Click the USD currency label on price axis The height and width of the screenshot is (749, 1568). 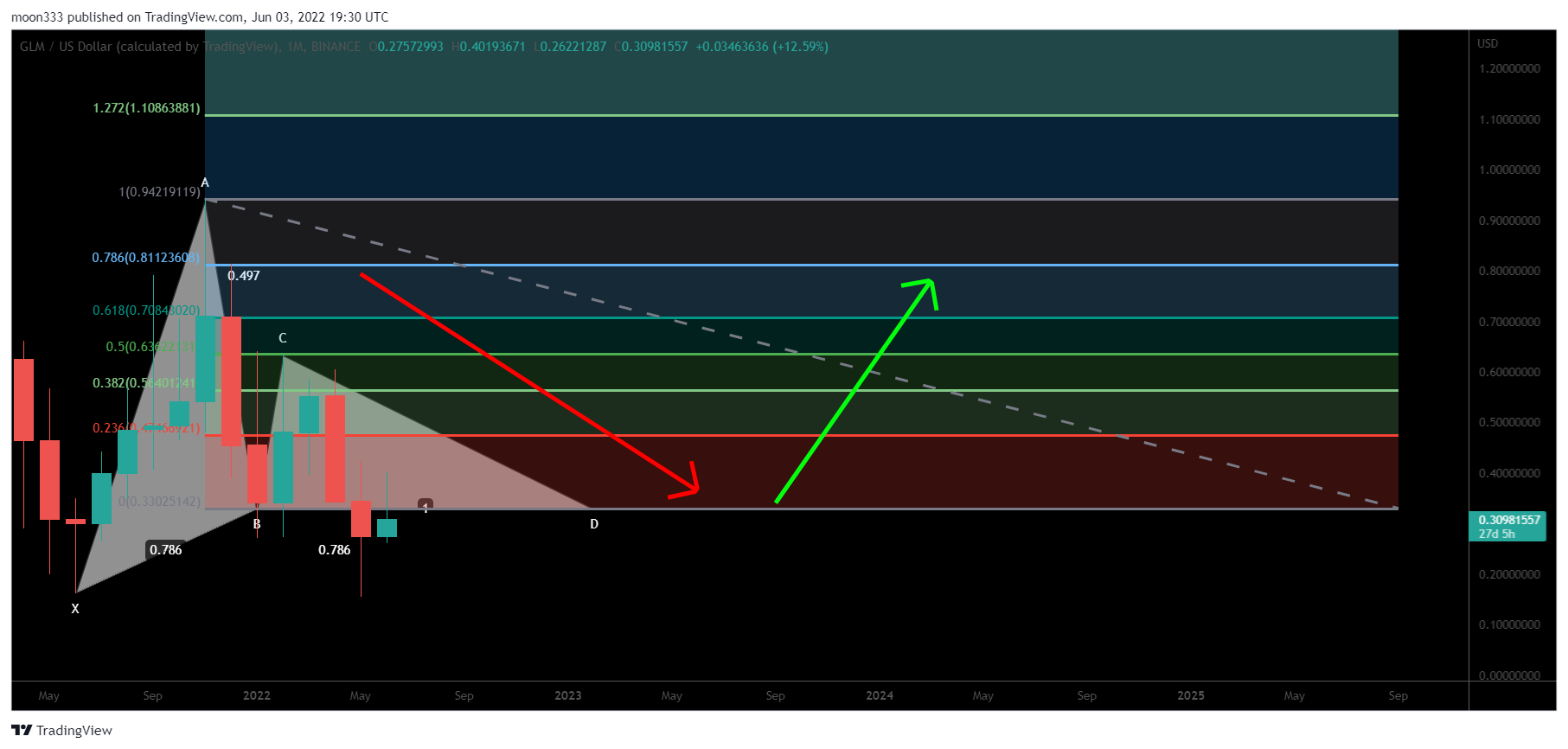[x=1488, y=43]
